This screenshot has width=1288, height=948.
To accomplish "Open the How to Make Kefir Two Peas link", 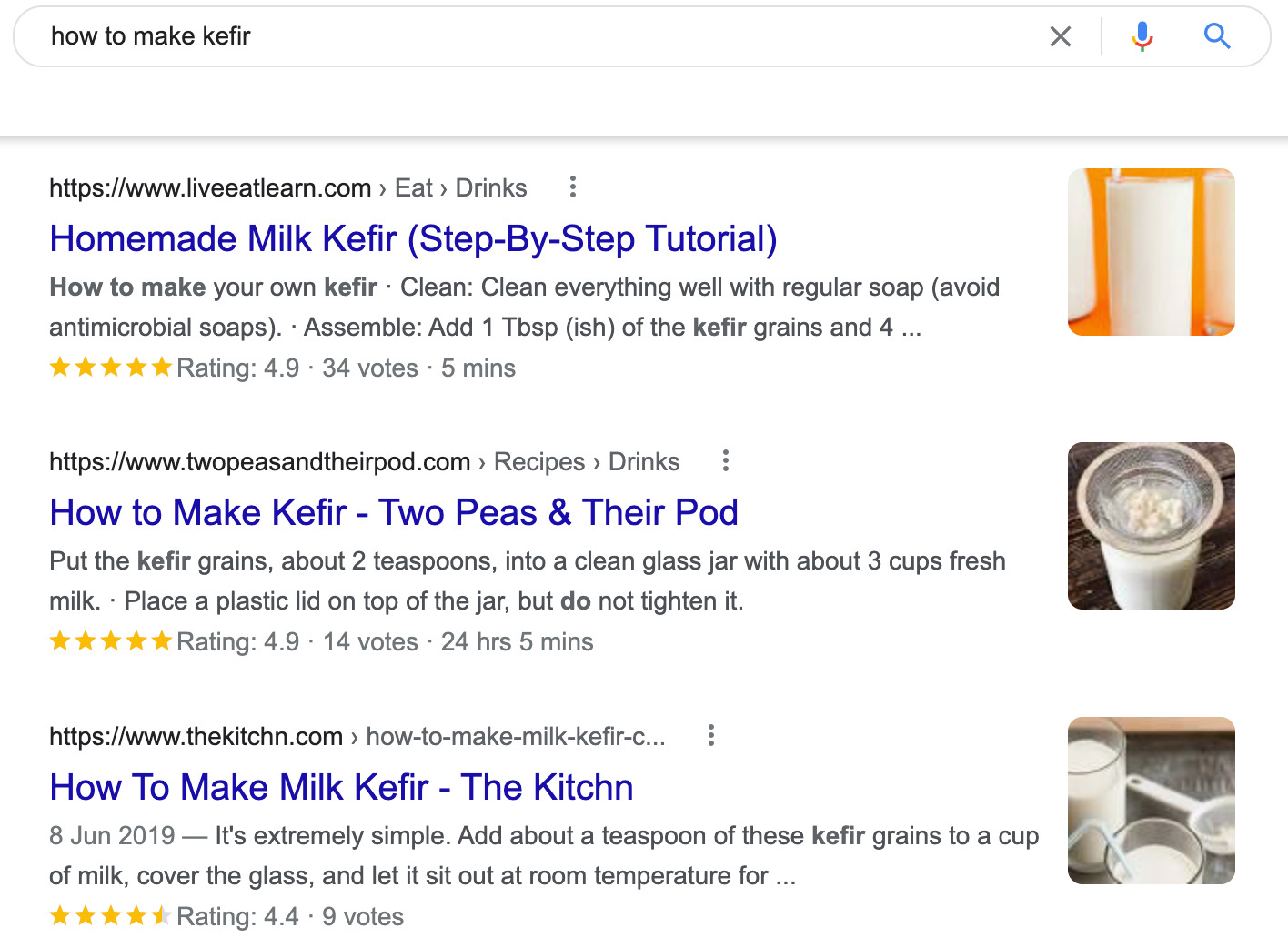I will (394, 512).
